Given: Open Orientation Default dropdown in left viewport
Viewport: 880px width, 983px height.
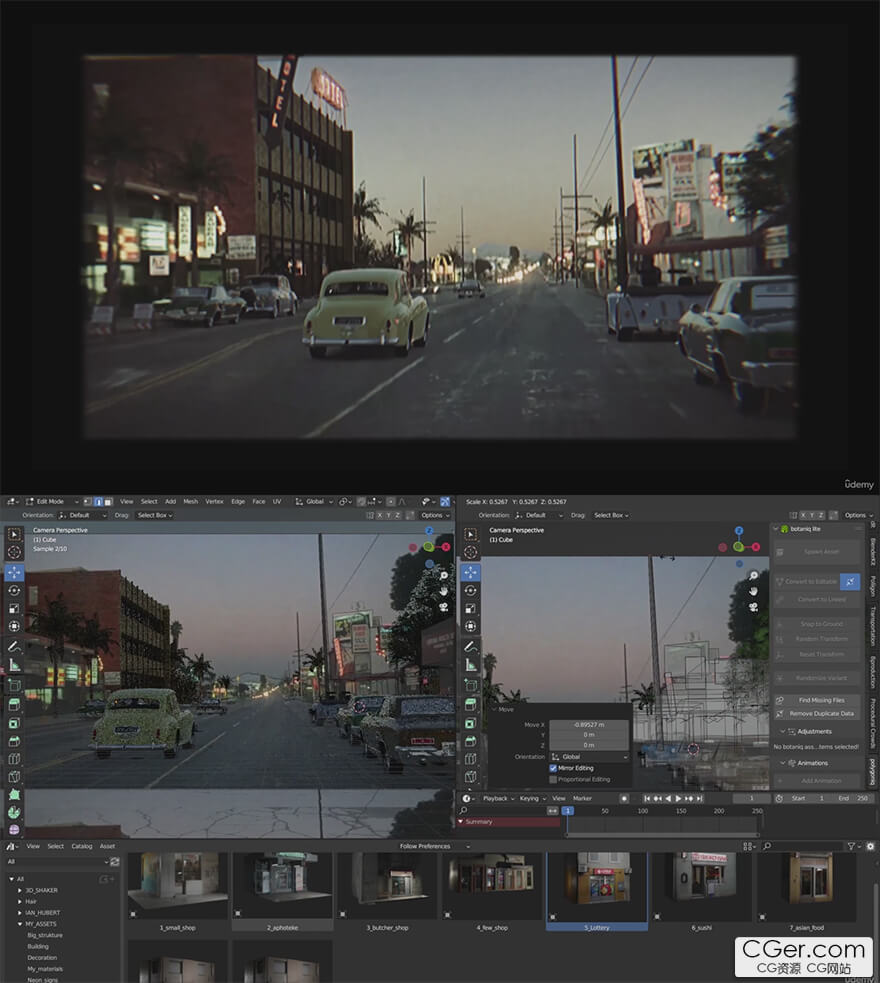Looking at the screenshot, I should click(x=83, y=515).
